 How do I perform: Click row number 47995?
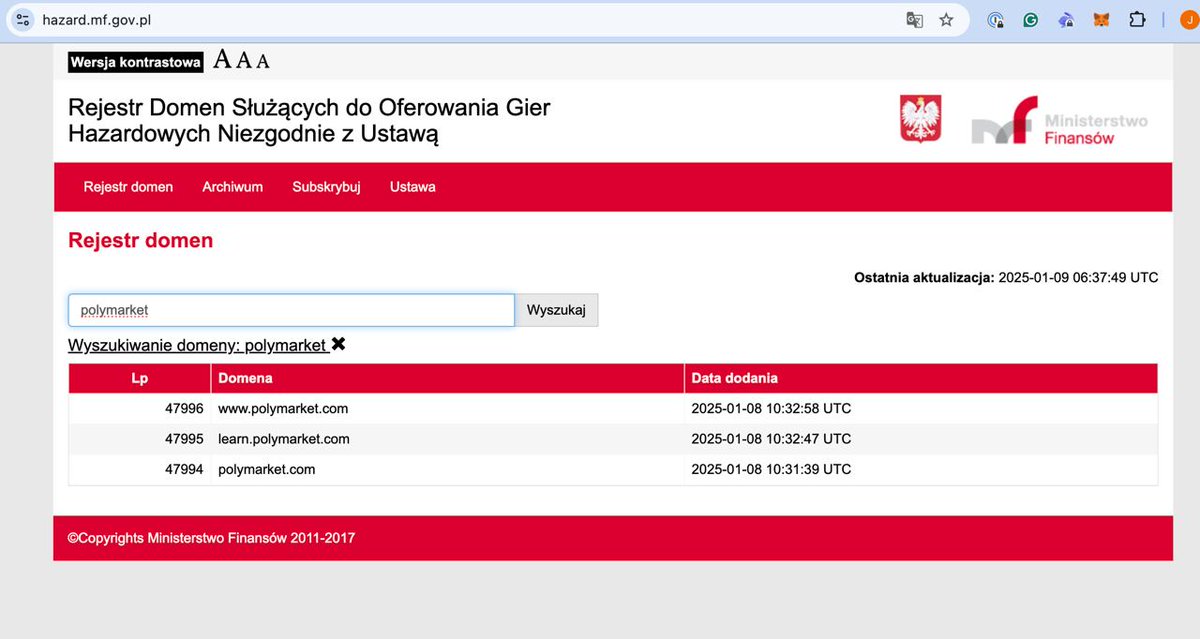(185, 439)
